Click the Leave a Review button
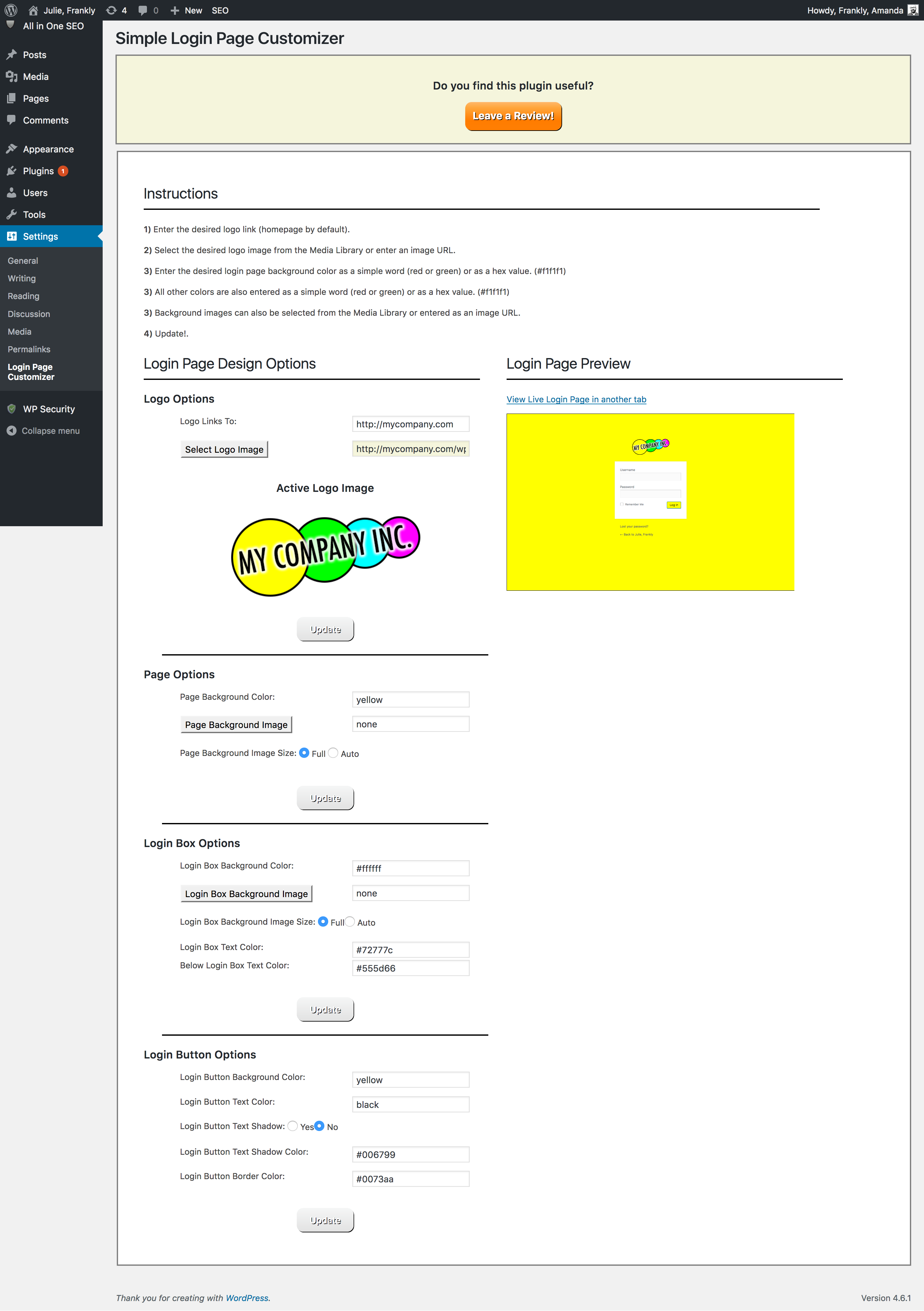This screenshot has width=924, height=1311. click(512, 116)
